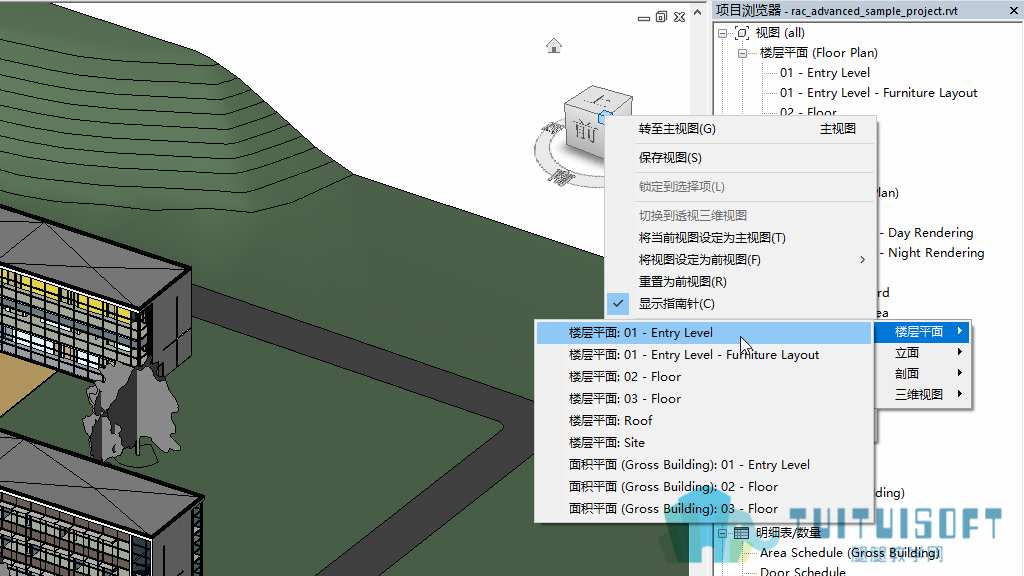Minimize the 3D view window
Screen dimensions: 1024x576
[x=644, y=18]
